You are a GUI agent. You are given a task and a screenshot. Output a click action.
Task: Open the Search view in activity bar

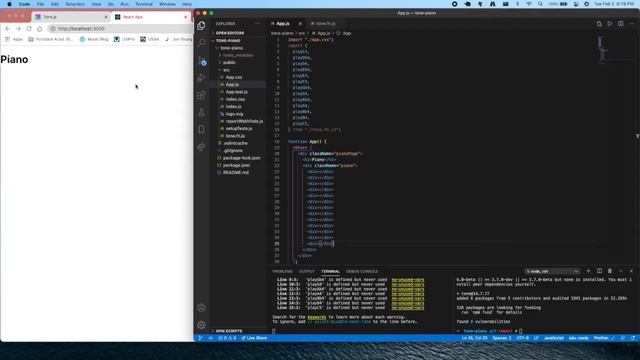(x=201, y=42)
